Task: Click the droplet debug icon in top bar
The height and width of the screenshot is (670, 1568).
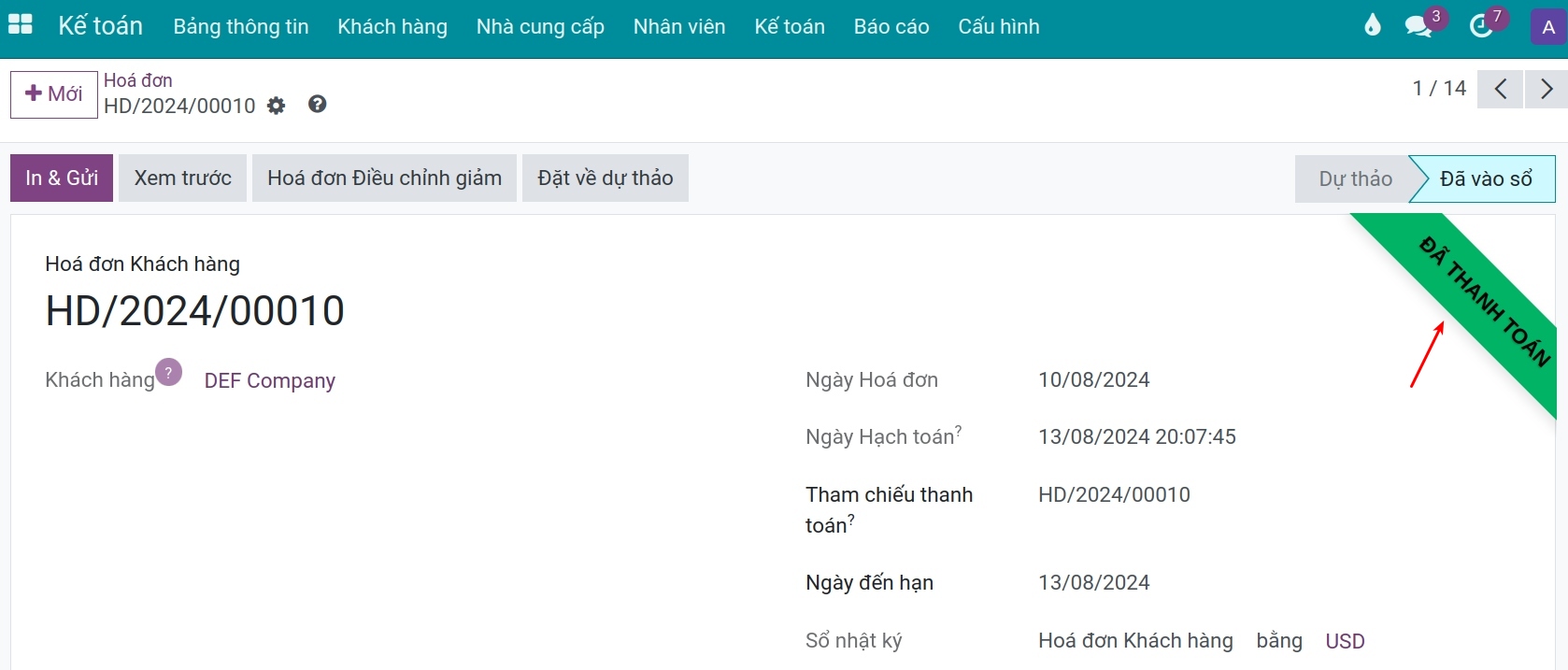Action: (x=1372, y=25)
